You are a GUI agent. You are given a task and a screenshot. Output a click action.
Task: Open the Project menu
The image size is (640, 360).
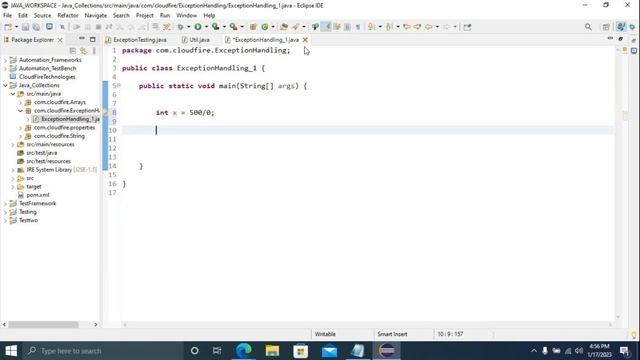coord(144,16)
